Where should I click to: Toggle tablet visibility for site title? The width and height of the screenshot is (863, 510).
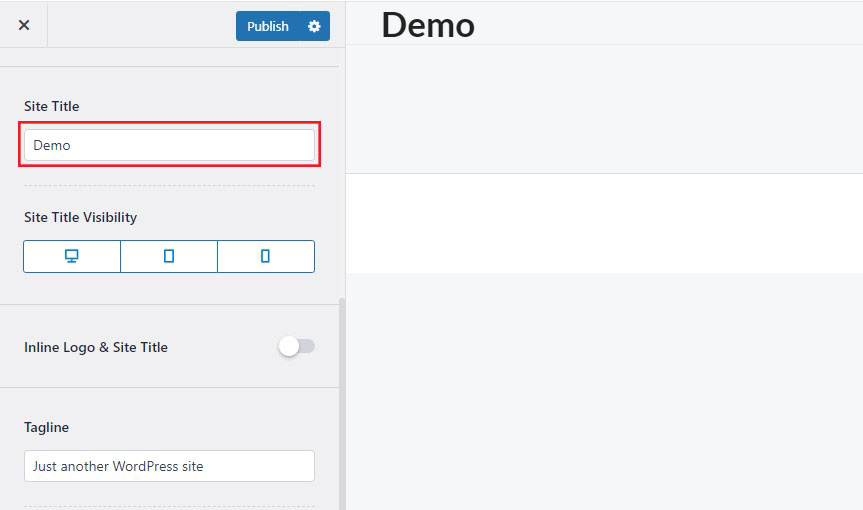tap(169, 256)
